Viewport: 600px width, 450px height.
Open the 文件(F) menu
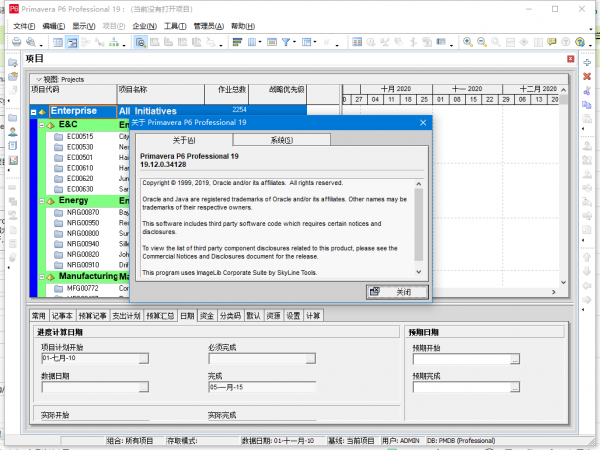click(24, 26)
